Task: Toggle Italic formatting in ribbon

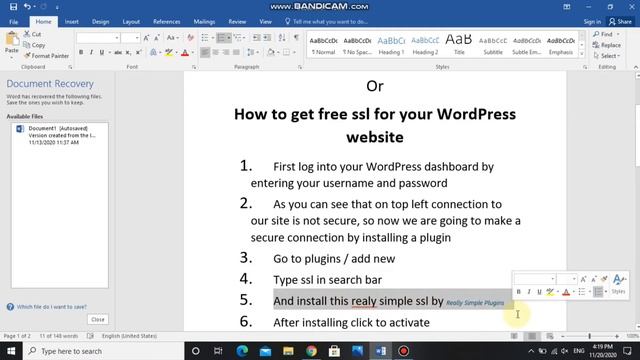Action: click(91, 52)
